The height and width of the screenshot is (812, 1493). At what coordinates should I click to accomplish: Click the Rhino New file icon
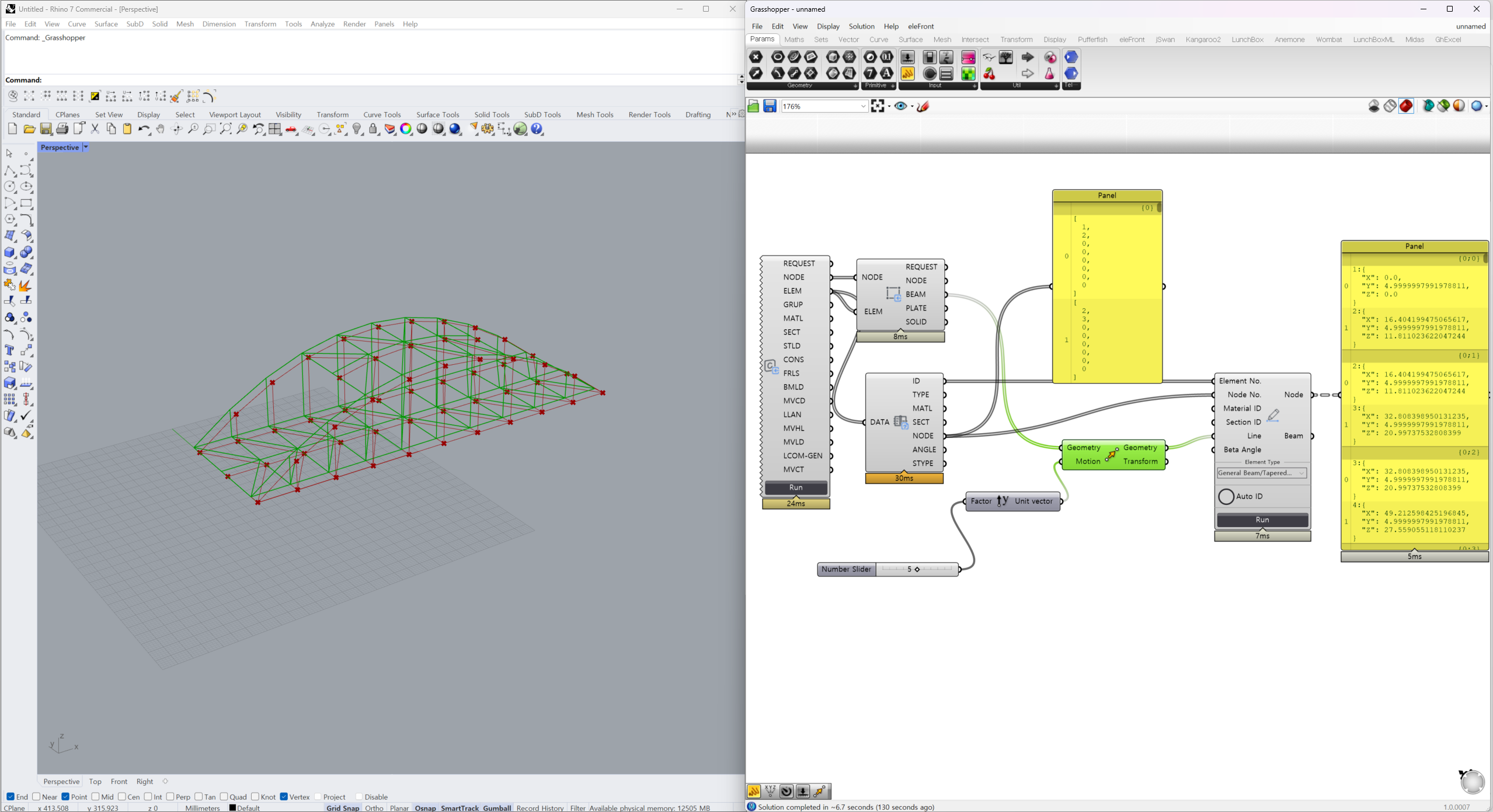(x=13, y=129)
